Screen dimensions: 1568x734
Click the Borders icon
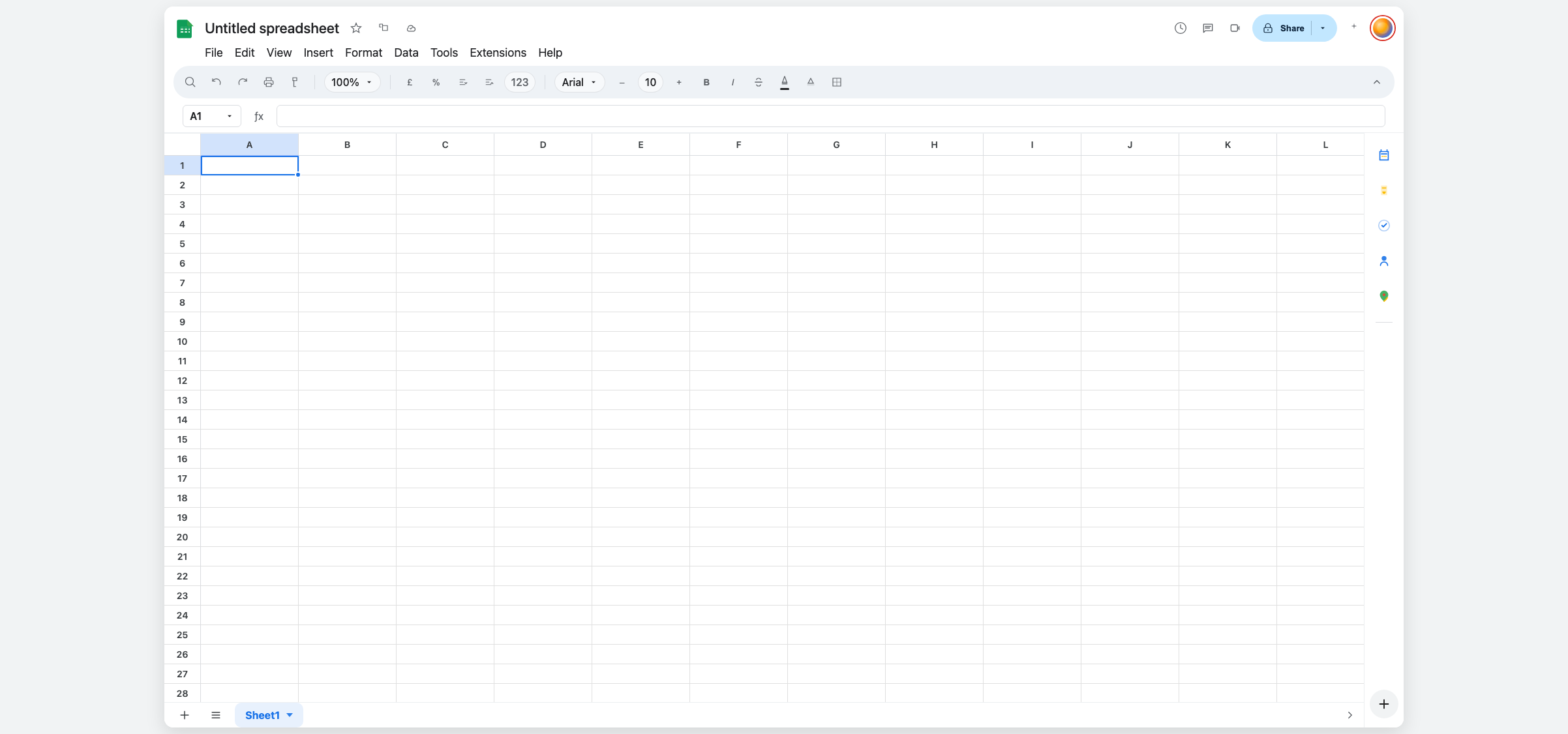coord(837,82)
